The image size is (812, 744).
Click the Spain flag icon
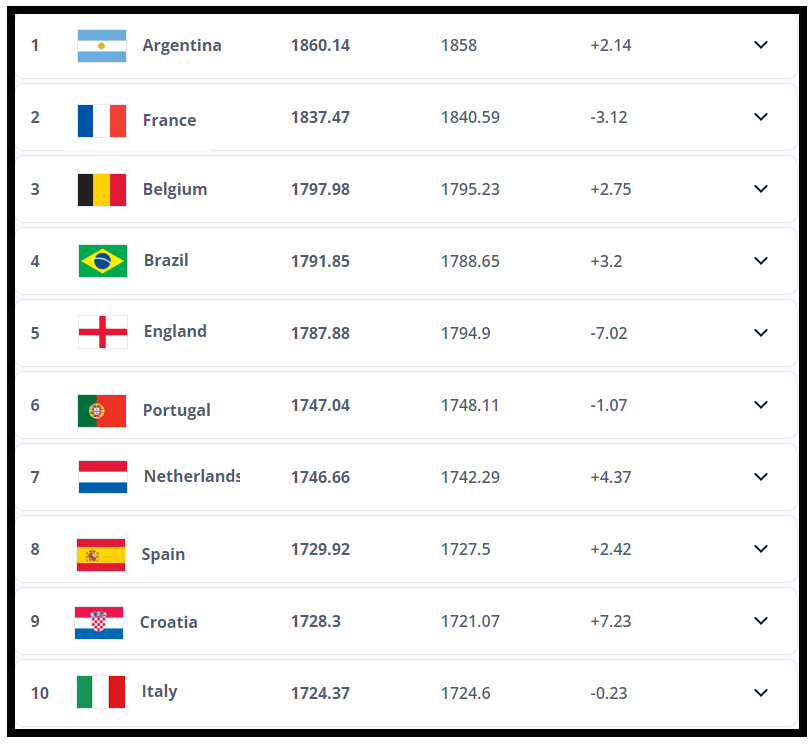pyautogui.click(x=101, y=554)
